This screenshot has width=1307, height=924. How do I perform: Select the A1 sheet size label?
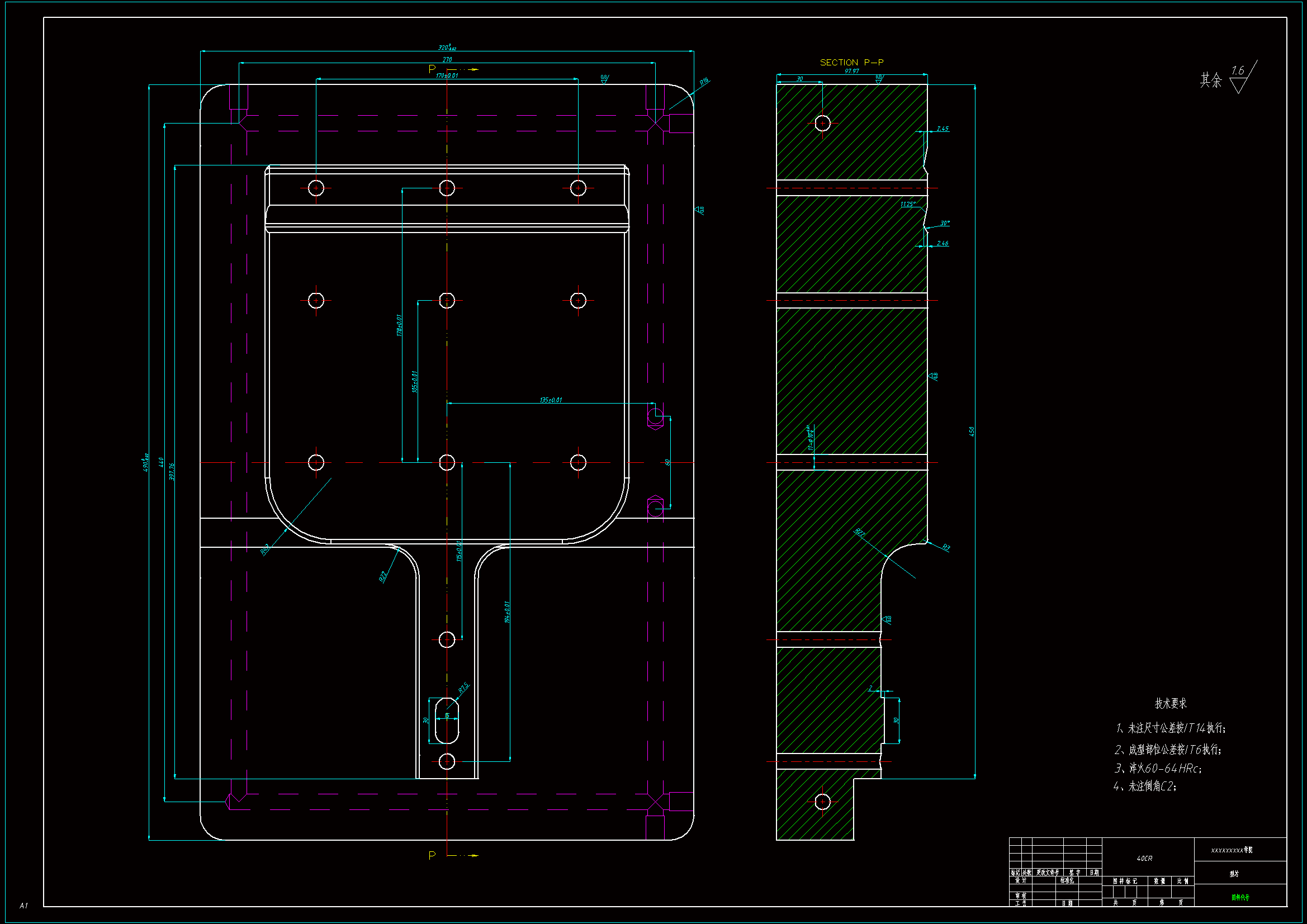pos(23,905)
